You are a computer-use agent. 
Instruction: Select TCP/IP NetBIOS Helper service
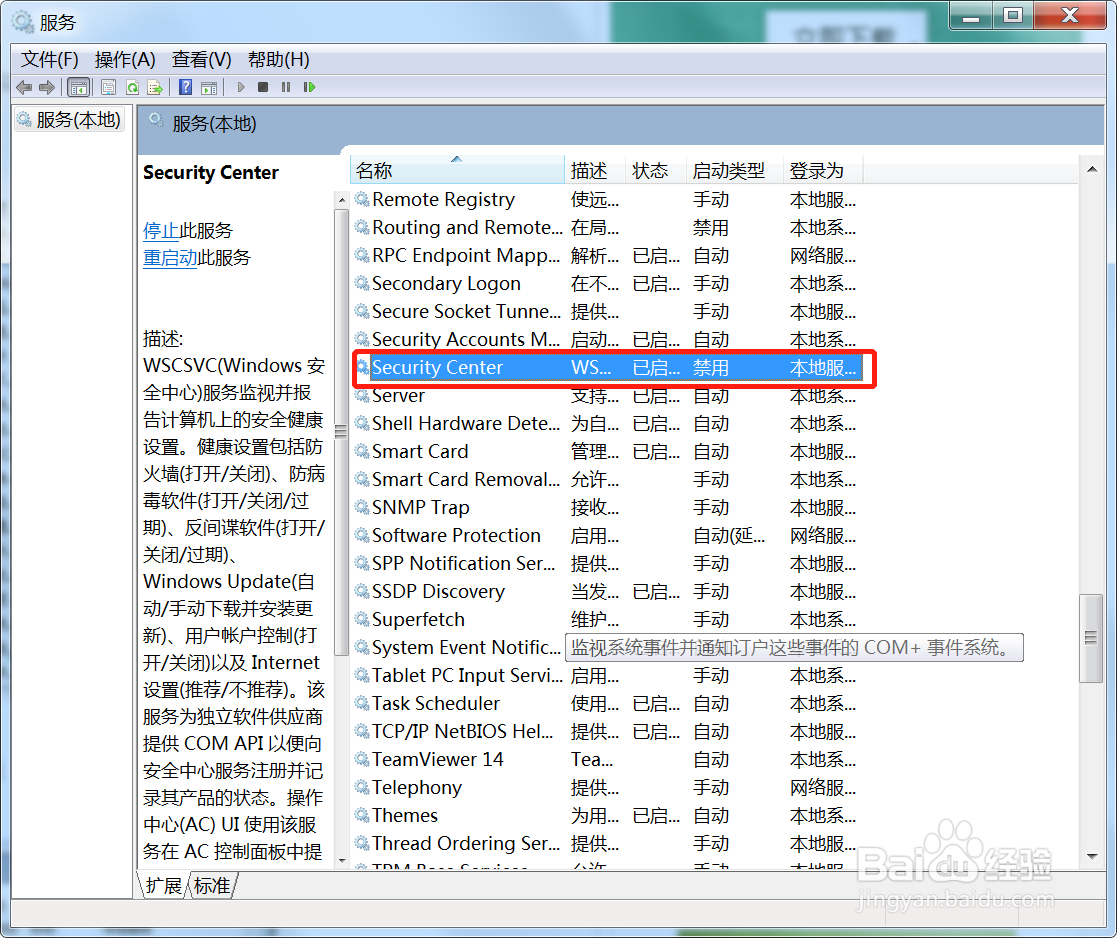pos(609,731)
